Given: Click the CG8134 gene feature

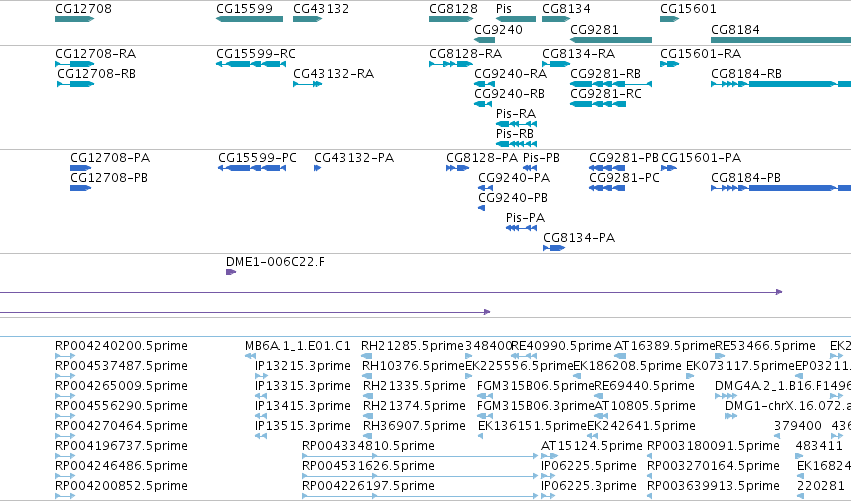Looking at the screenshot, I should click(x=556, y=19).
